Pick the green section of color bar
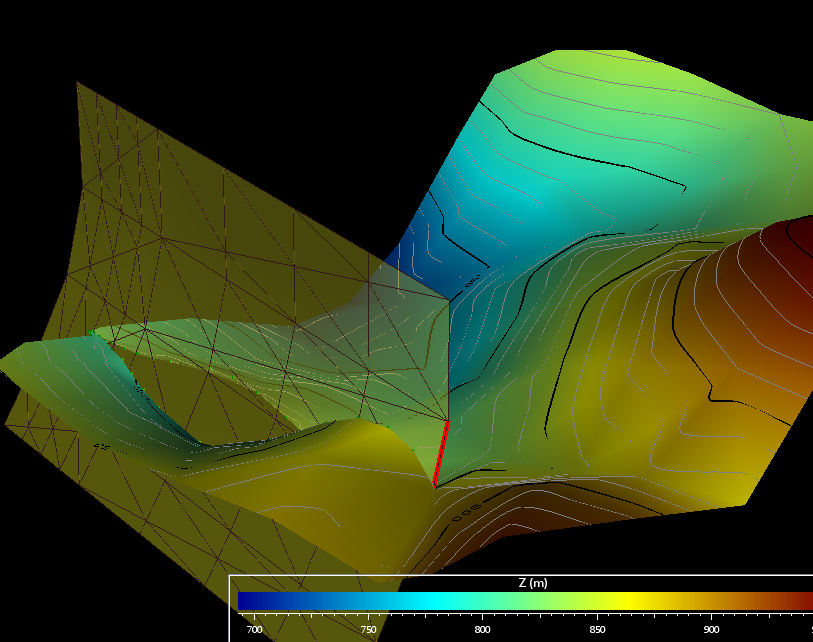Image resolution: width=813 pixels, height=642 pixels. tap(530, 601)
